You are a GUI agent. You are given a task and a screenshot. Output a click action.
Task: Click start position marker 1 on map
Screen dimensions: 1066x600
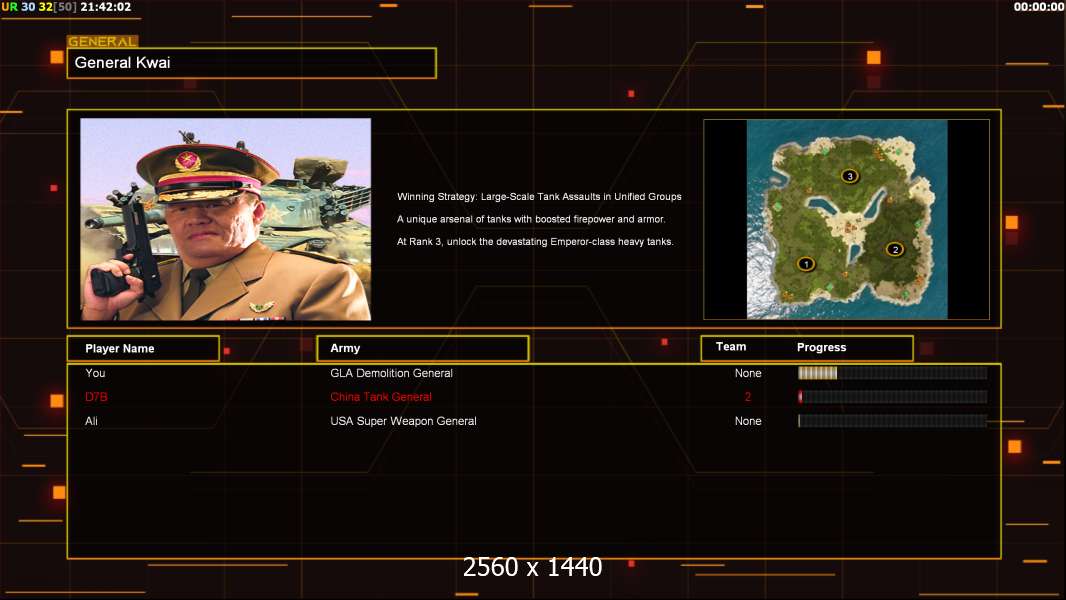coord(806,264)
